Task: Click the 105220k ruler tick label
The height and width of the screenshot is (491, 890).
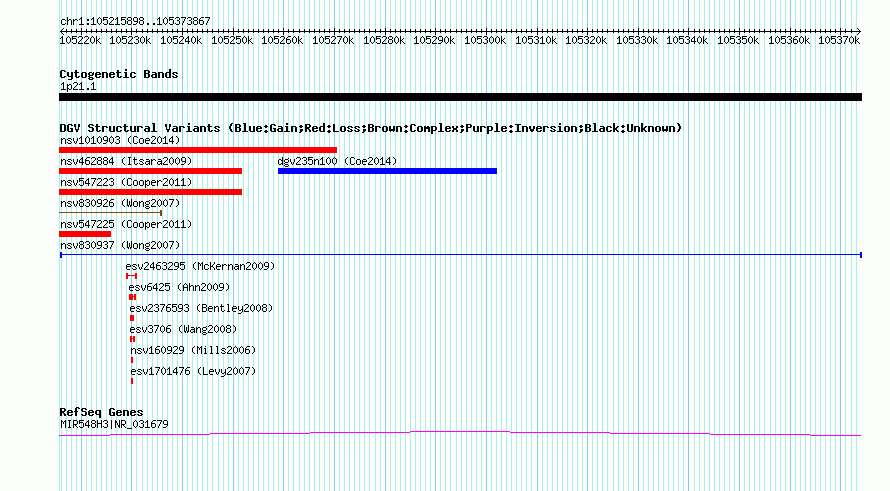Action: [80, 40]
